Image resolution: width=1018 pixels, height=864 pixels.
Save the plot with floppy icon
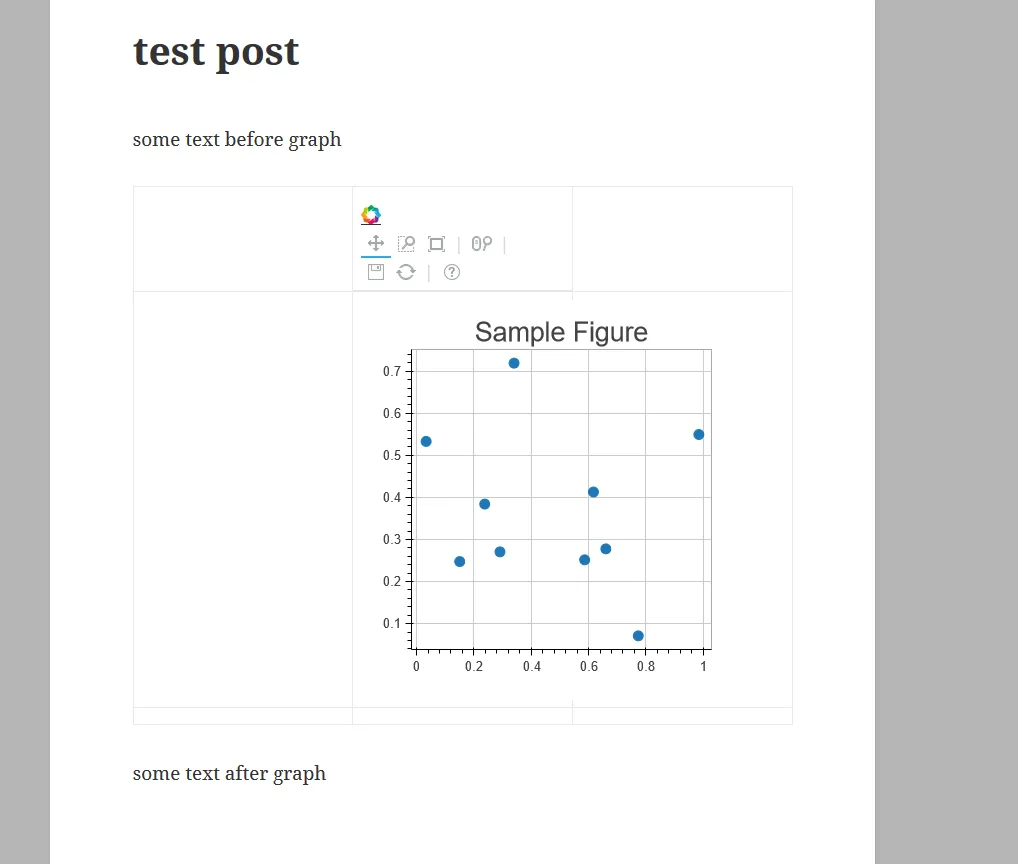tap(376, 272)
